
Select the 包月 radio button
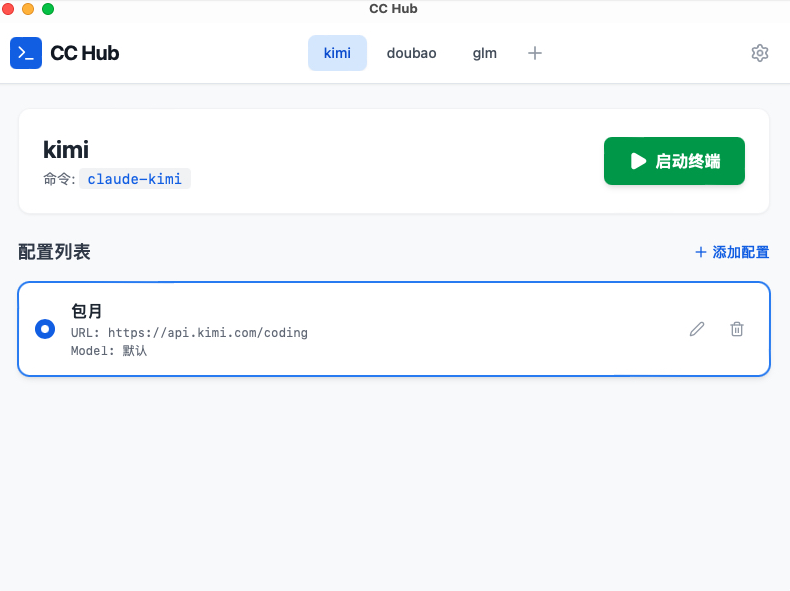point(45,329)
